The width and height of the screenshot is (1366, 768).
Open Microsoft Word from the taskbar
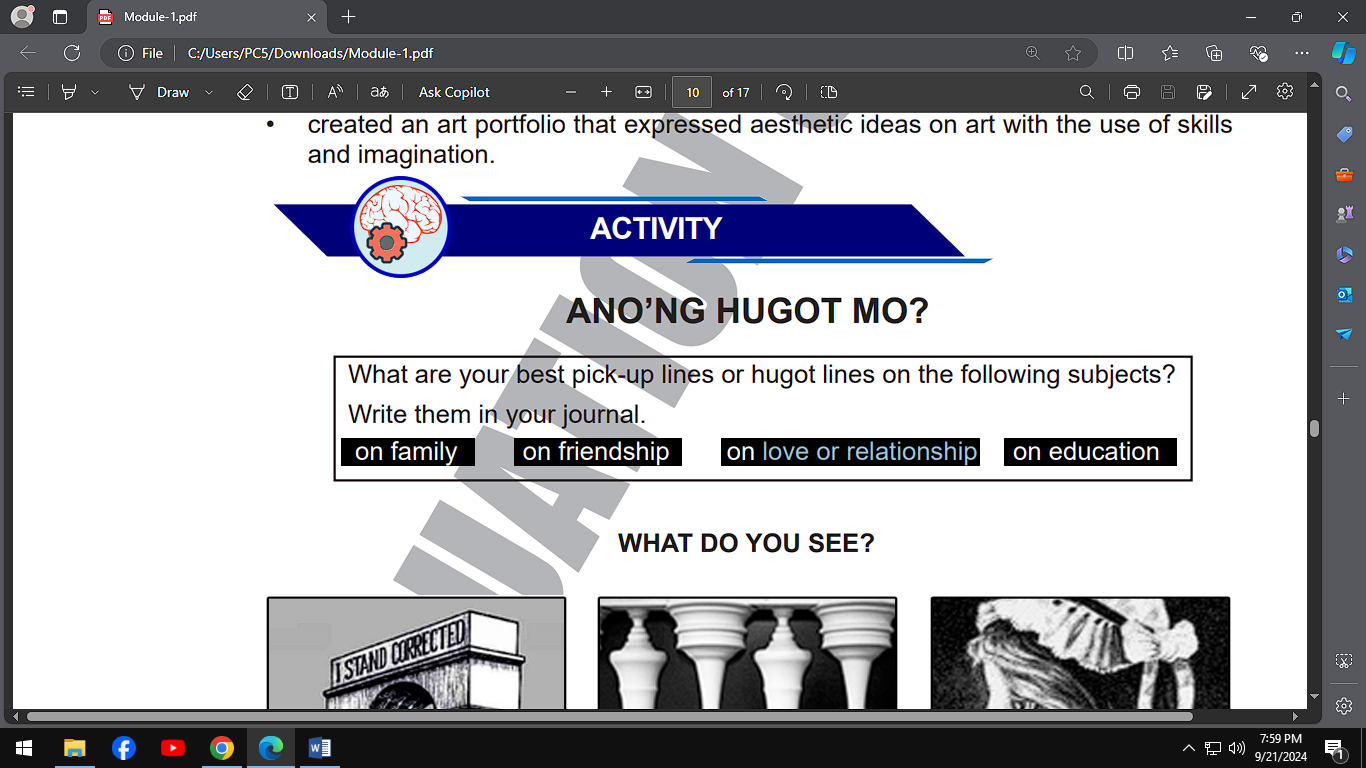coord(319,747)
